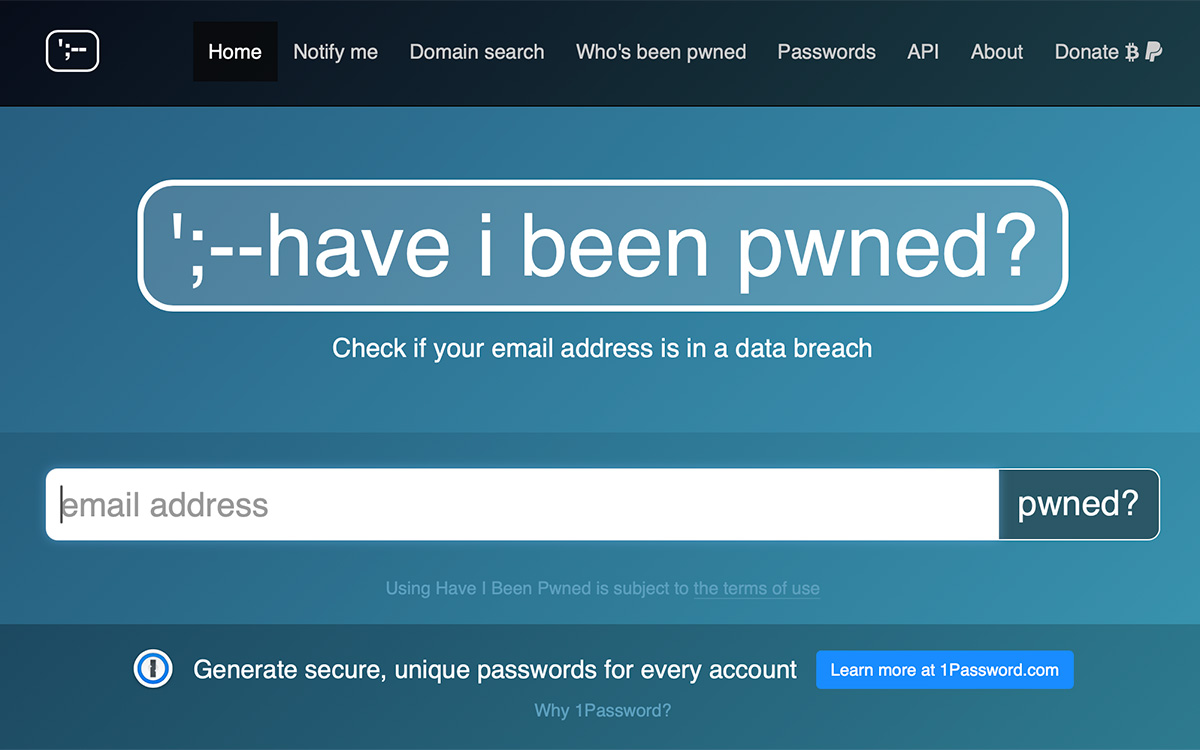Click the 'Generate secure, unique passwords' text
Viewport: 1200px width, 750px height.
pos(495,670)
